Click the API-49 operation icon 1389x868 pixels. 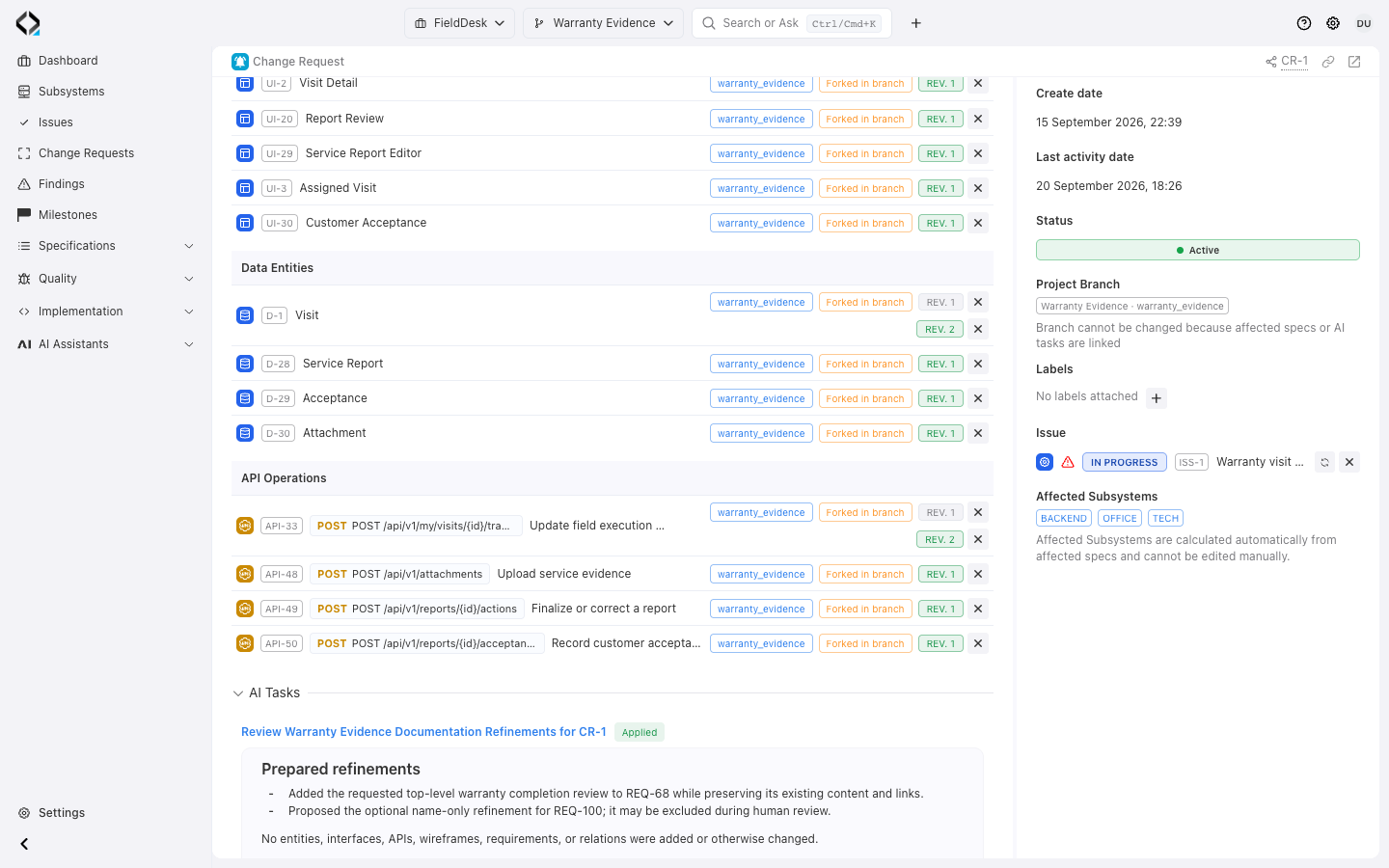(x=245, y=609)
